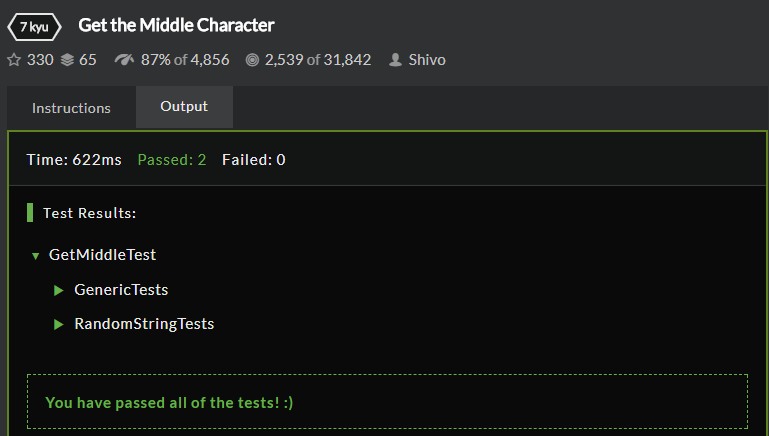The width and height of the screenshot is (769, 436).
Task: Switch to the Instructions tab
Action: pos(71,108)
